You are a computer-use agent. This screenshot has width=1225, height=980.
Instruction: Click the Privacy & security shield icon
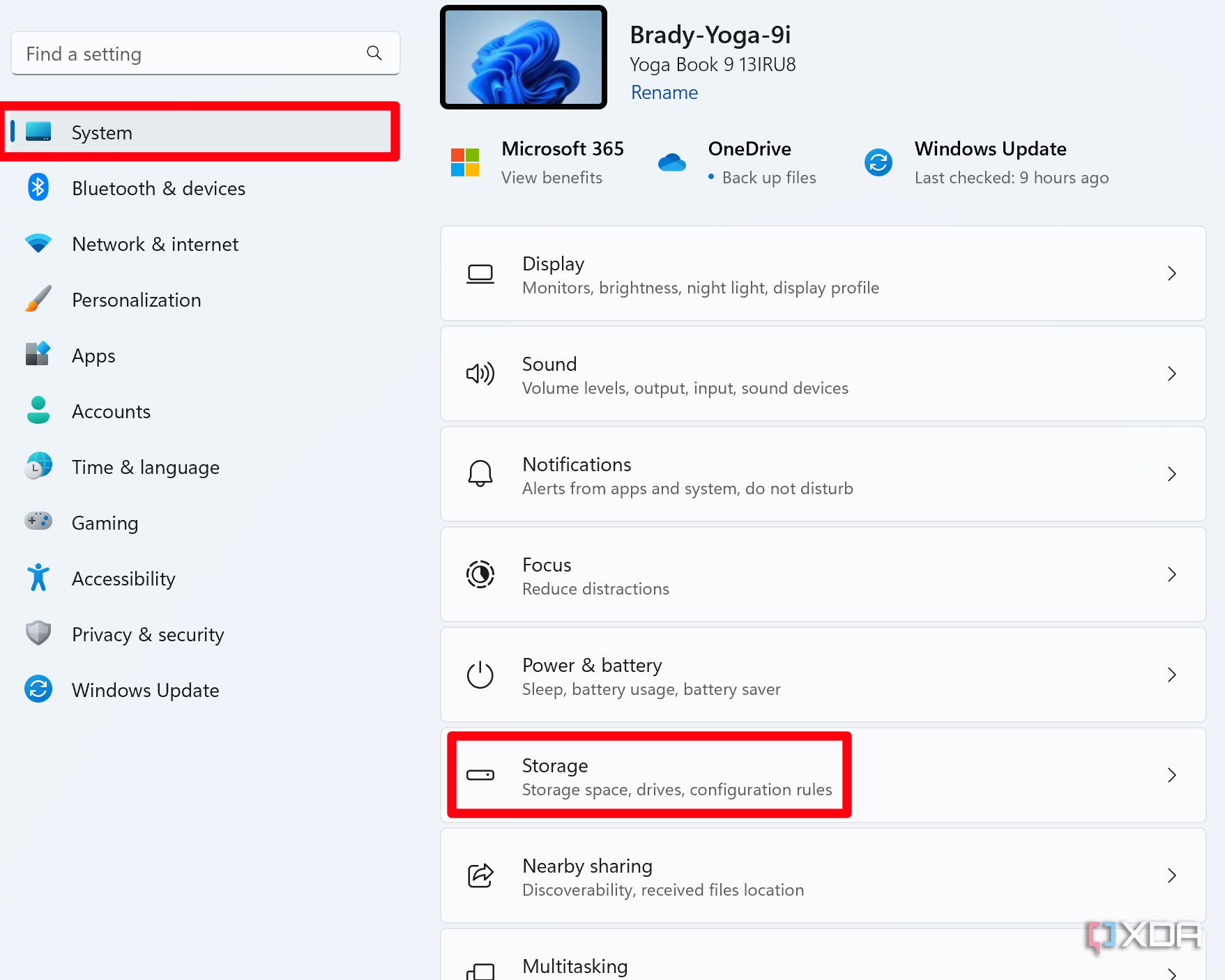click(x=38, y=634)
